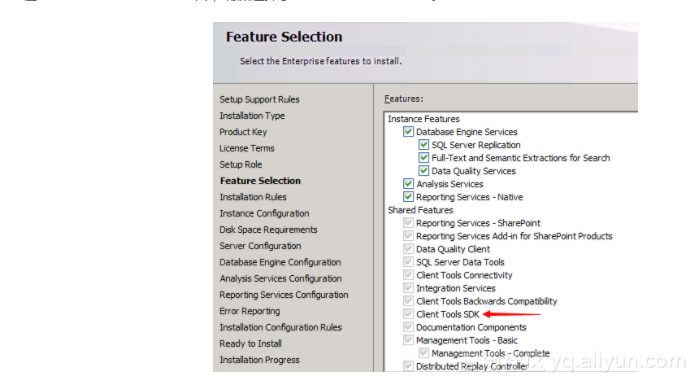Click the Features: label
697x384 pixels.
404,99
